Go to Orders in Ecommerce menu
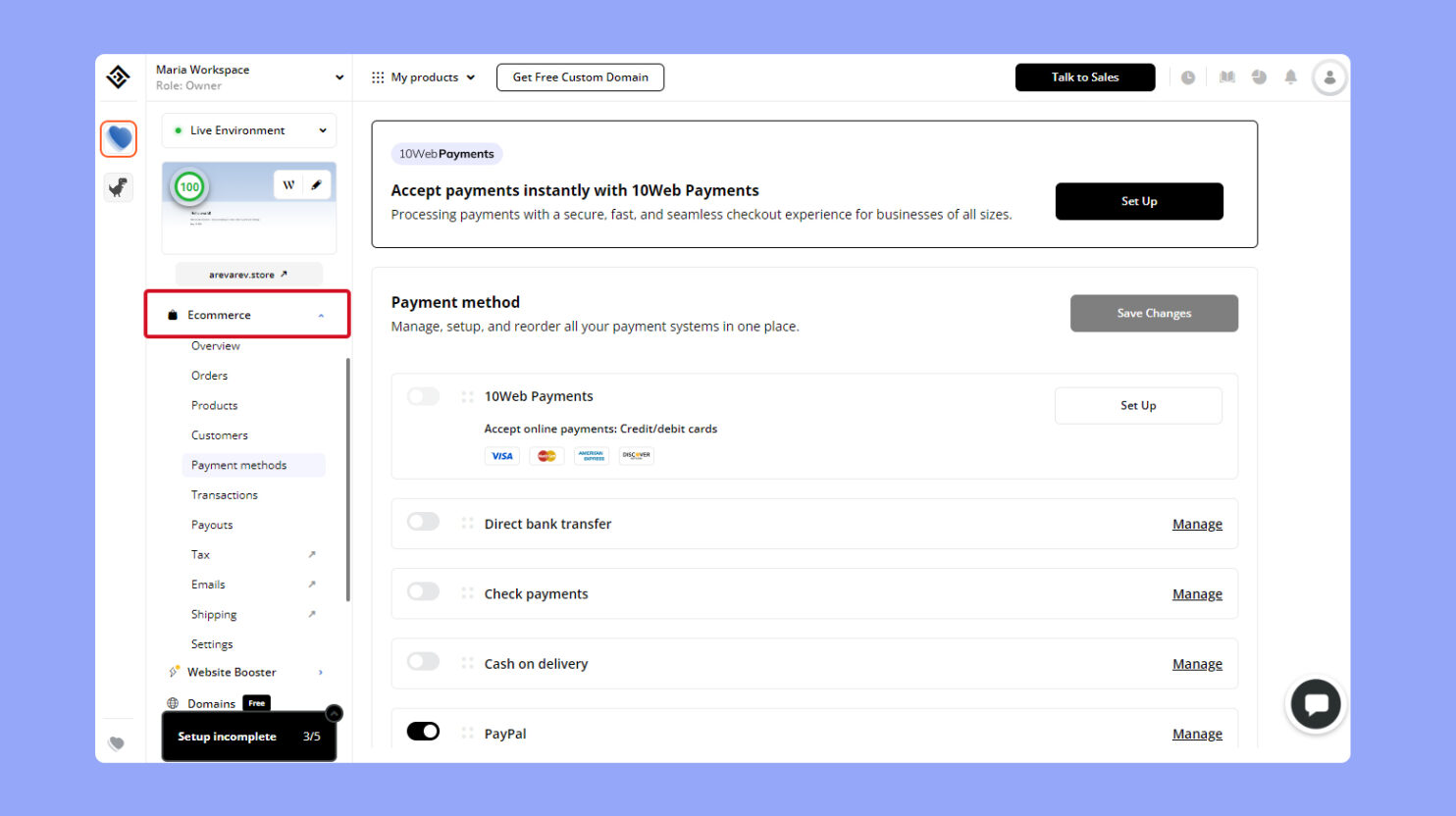 tap(209, 376)
